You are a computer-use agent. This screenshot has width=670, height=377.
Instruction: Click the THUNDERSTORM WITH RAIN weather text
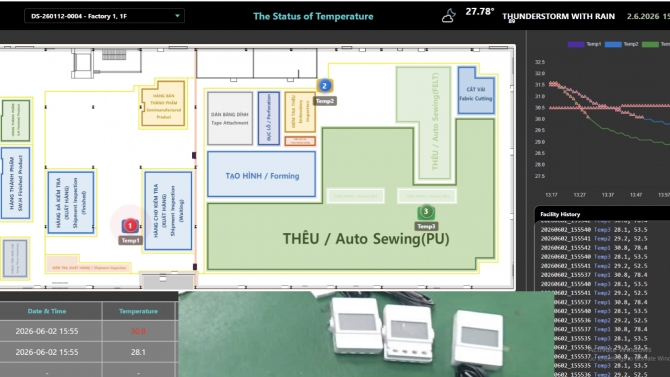(558, 16)
